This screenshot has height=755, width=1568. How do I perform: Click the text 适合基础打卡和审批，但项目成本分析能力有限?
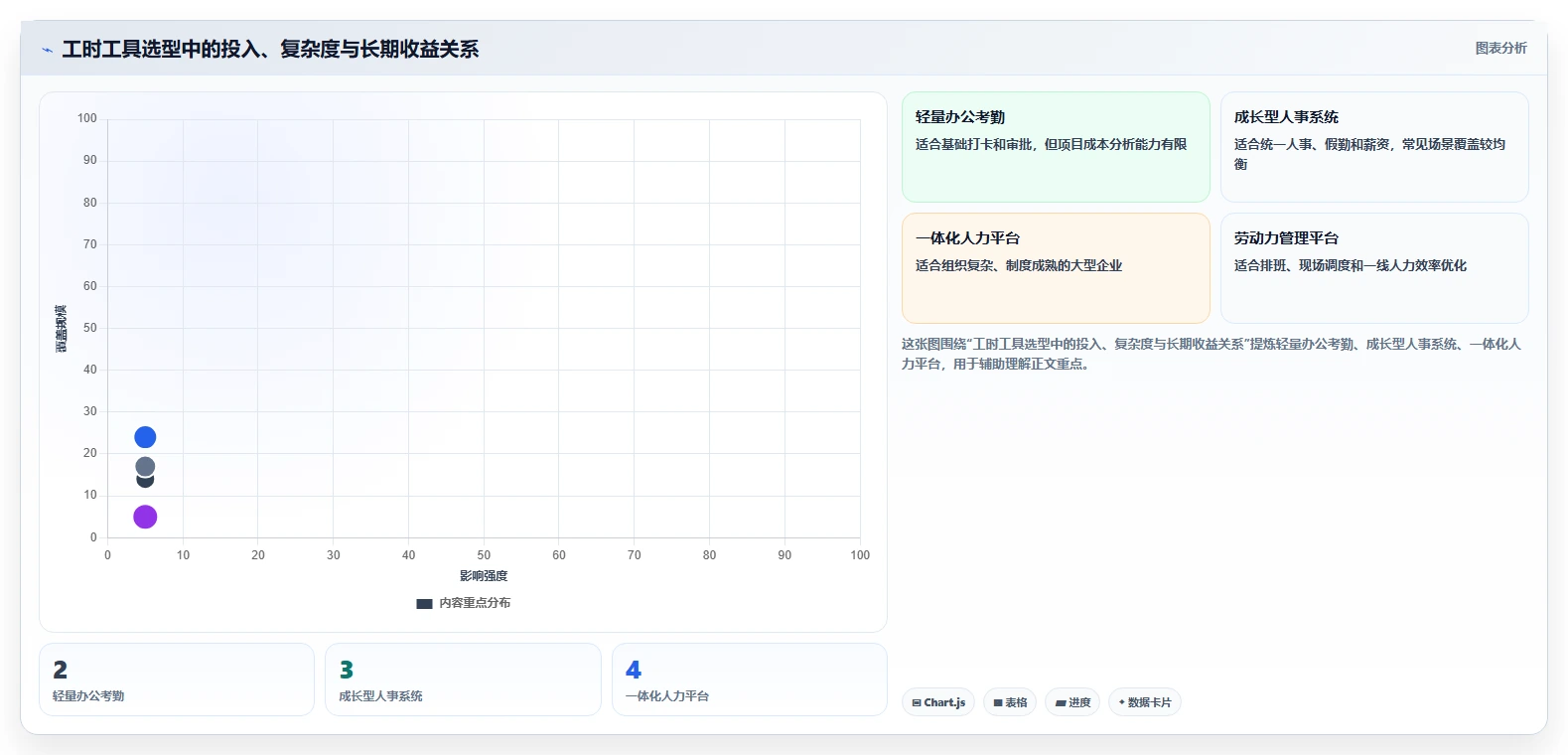point(1051,144)
